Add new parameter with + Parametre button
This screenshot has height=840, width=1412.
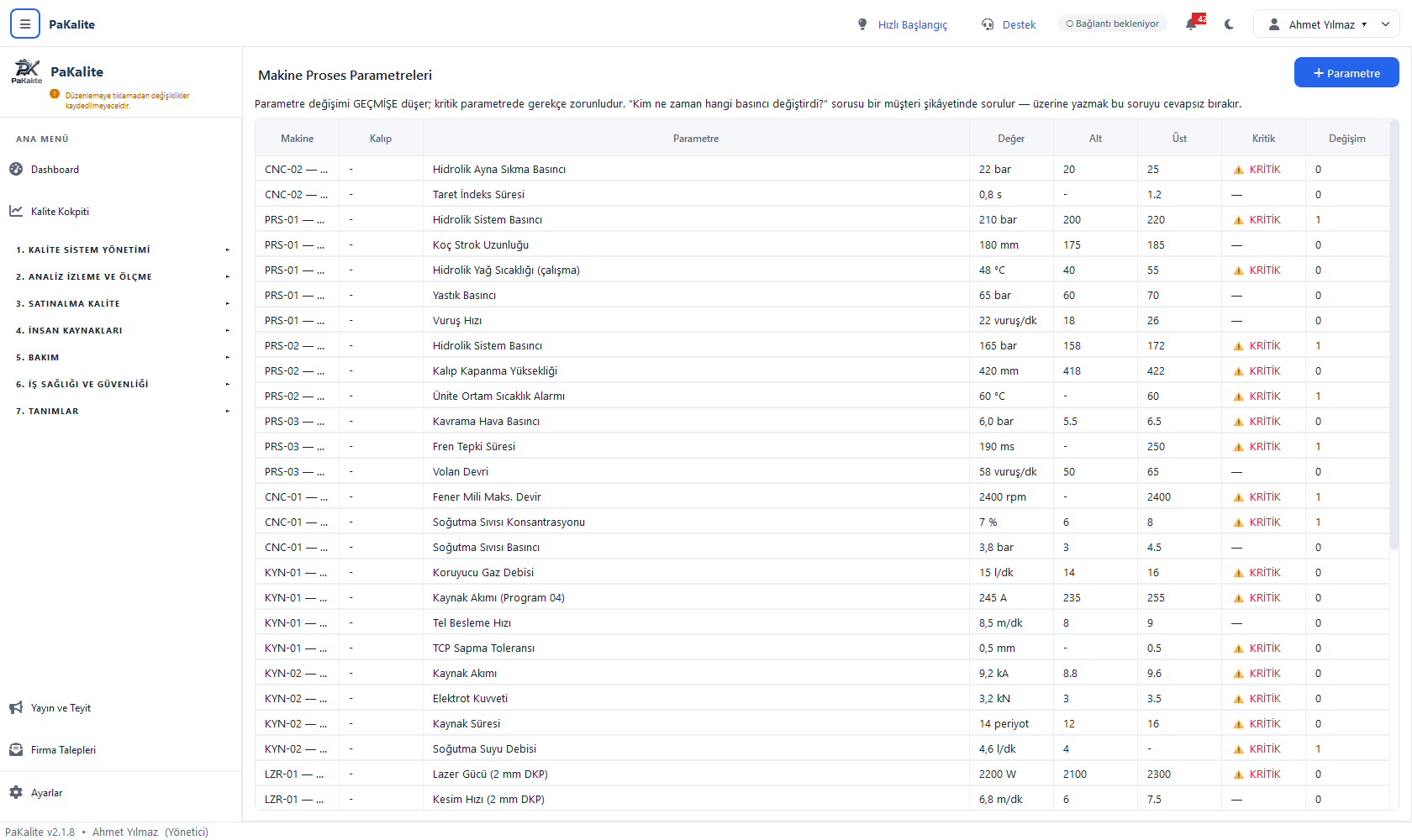[1346, 73]
